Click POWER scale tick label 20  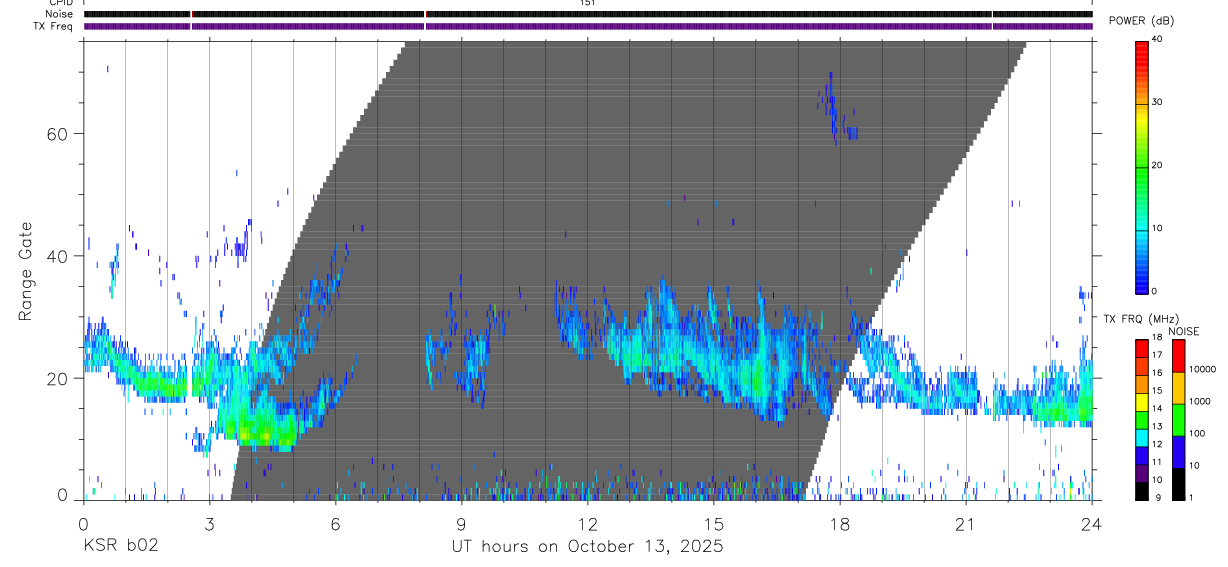(1158, 165)
